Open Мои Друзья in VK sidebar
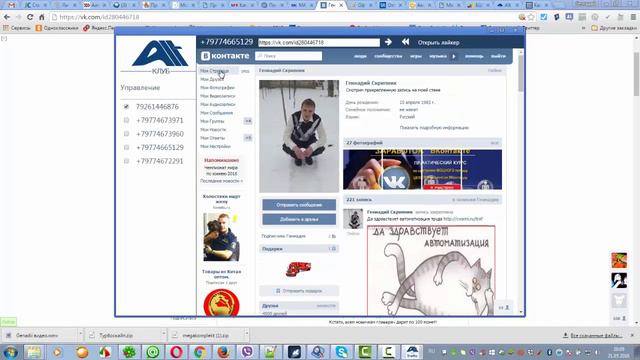 (212, 79)
